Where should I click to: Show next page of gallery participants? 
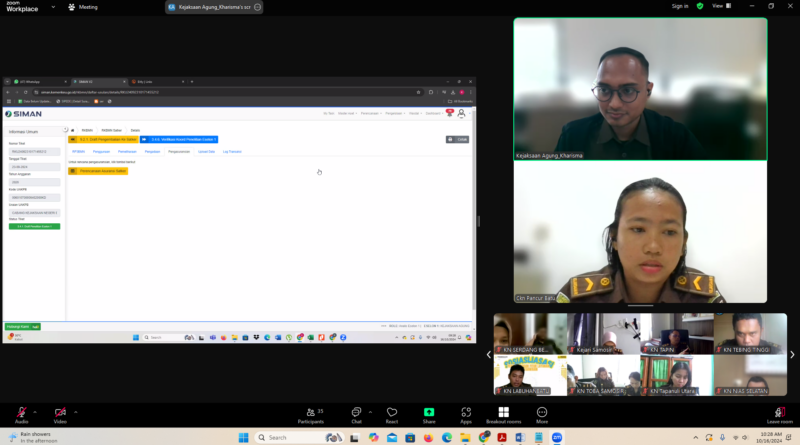[792, 354]
